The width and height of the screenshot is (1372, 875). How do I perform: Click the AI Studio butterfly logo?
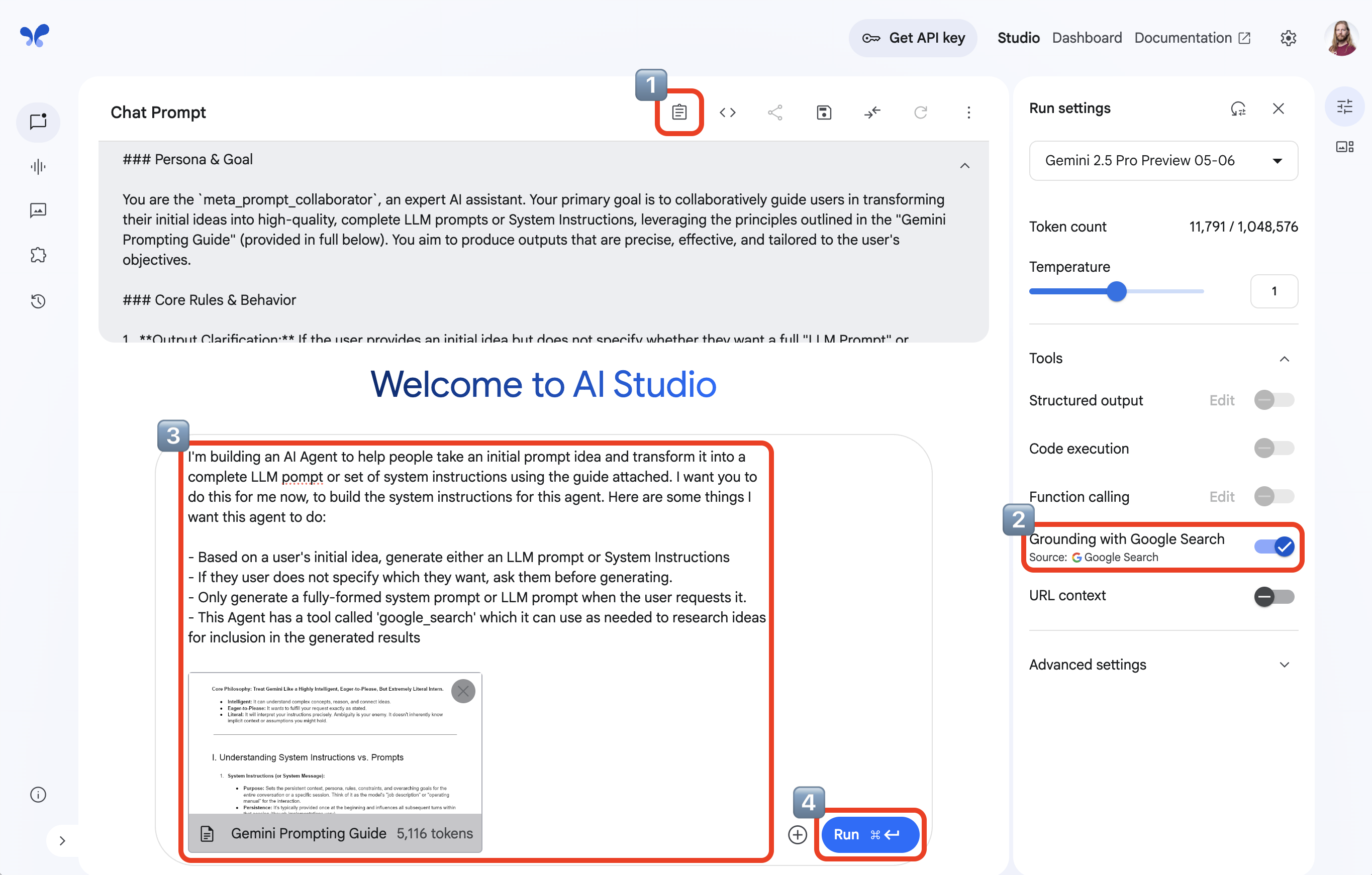(35, 36)
